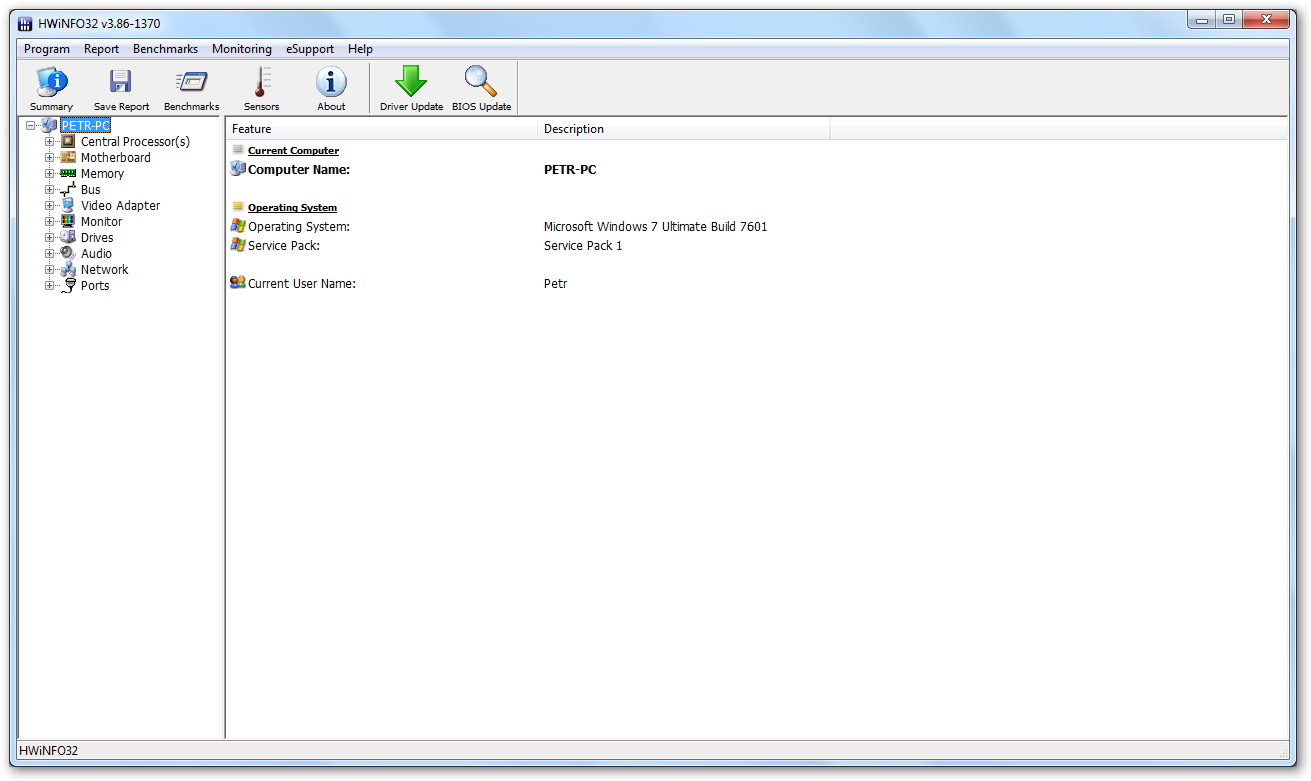
Task: Click the Ports connector icon
Action: [x=68, y=286]
